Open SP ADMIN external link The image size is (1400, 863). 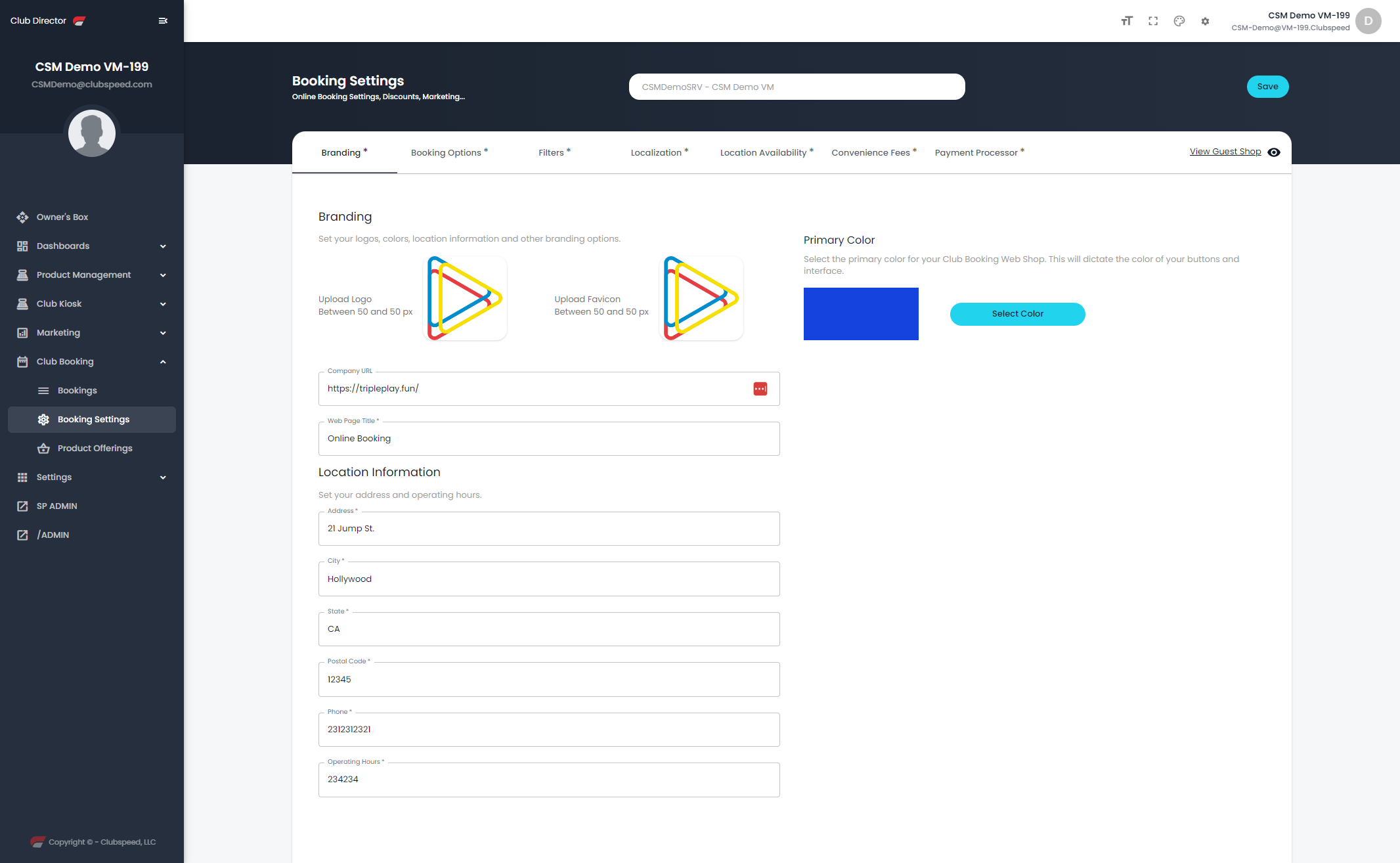[92, 506]
